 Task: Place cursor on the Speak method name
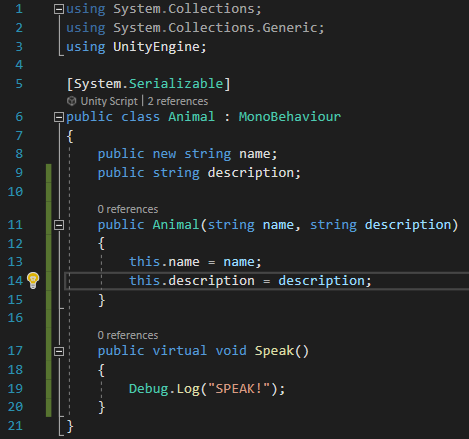click(x=274, y=351)
